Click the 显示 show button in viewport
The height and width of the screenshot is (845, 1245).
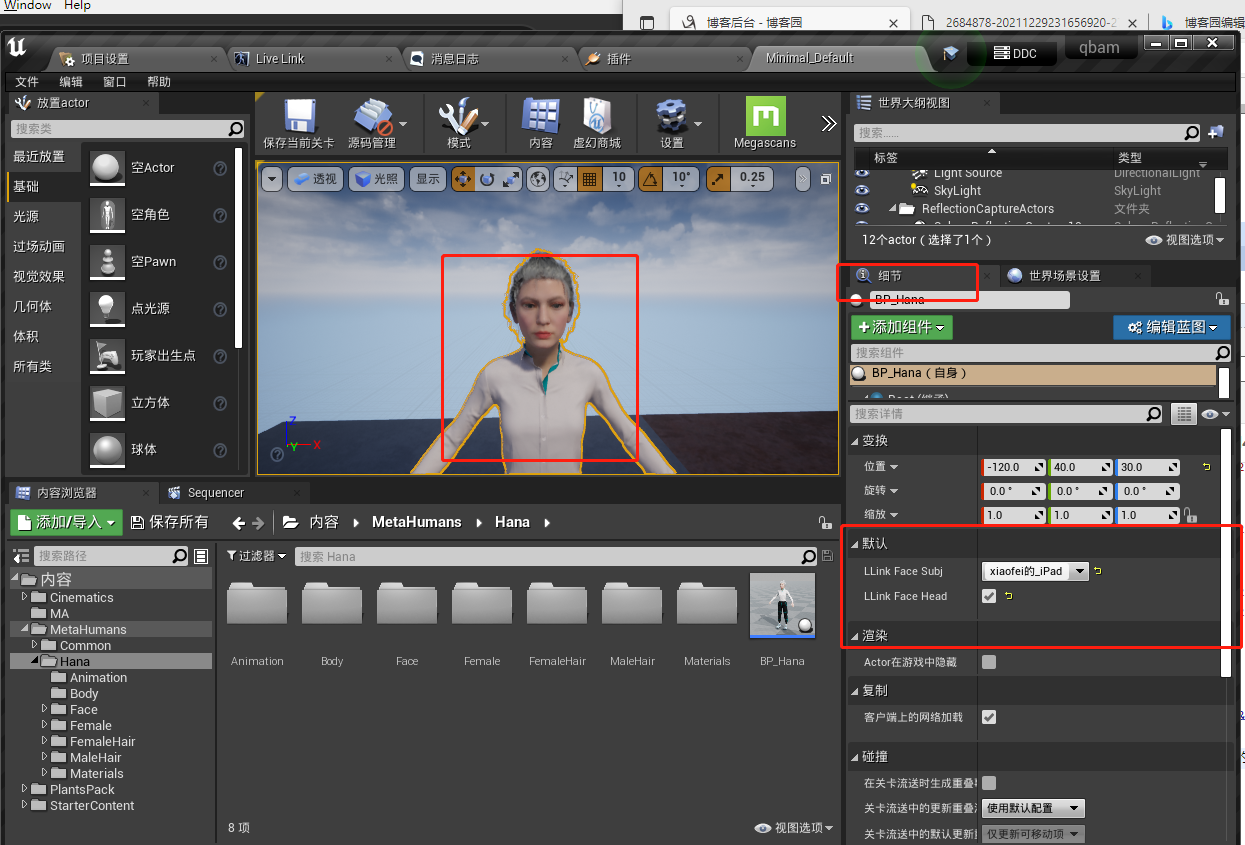tap(428, 179)
